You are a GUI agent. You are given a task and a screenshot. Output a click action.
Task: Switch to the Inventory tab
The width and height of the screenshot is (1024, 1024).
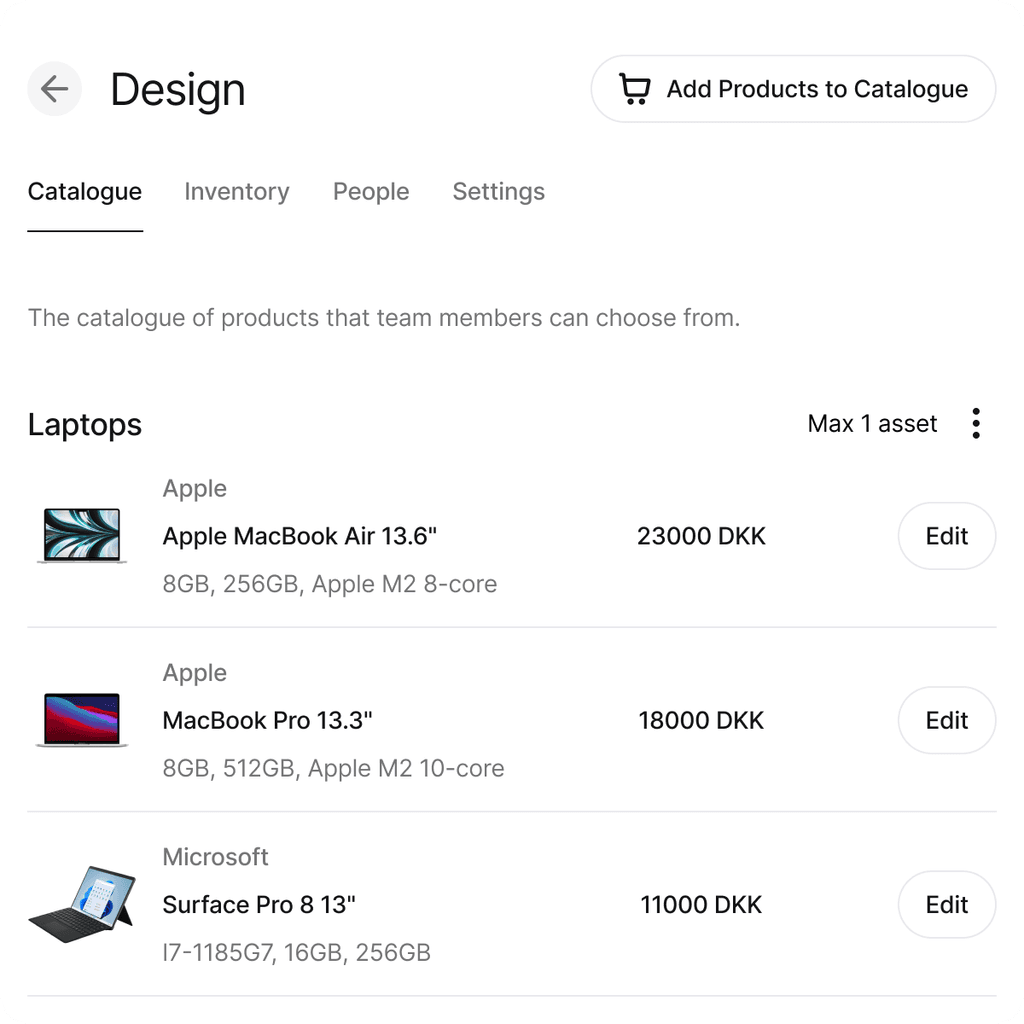click(x=237, y=192)
